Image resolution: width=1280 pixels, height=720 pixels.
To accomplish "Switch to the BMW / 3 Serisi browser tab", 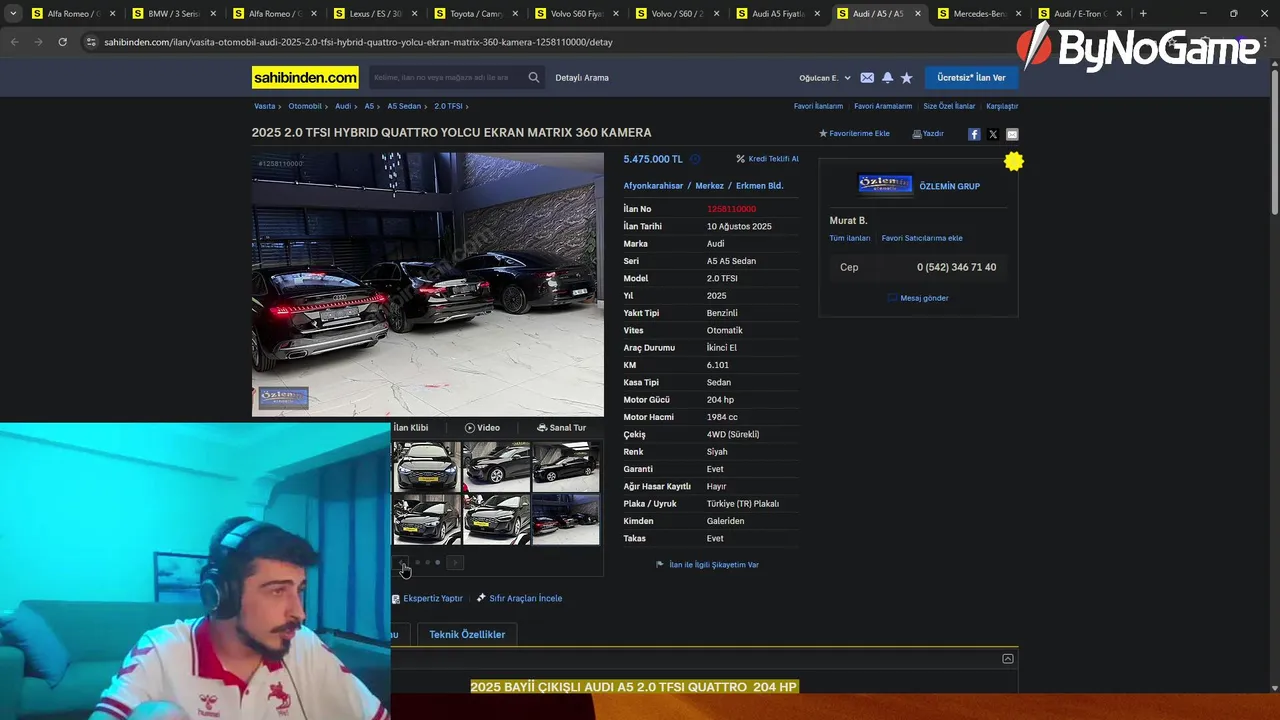I will coord(174,14).
